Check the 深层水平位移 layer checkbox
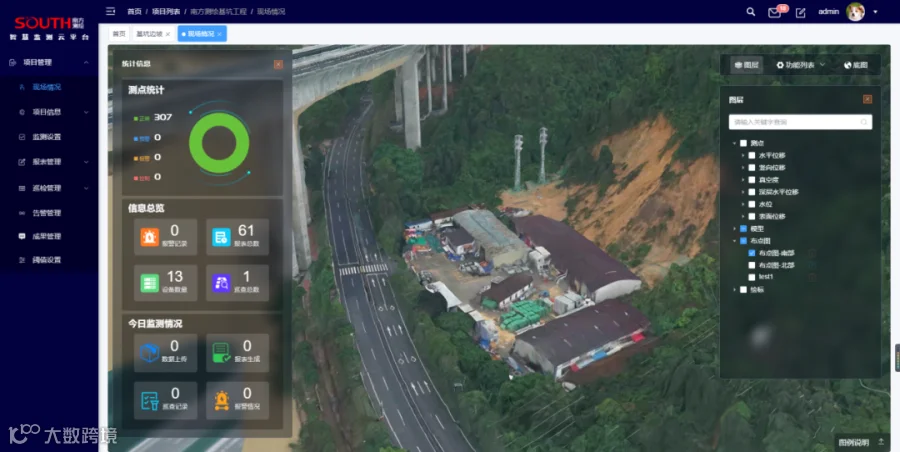Viewport: 900px width, 452px height. point(751,192)
